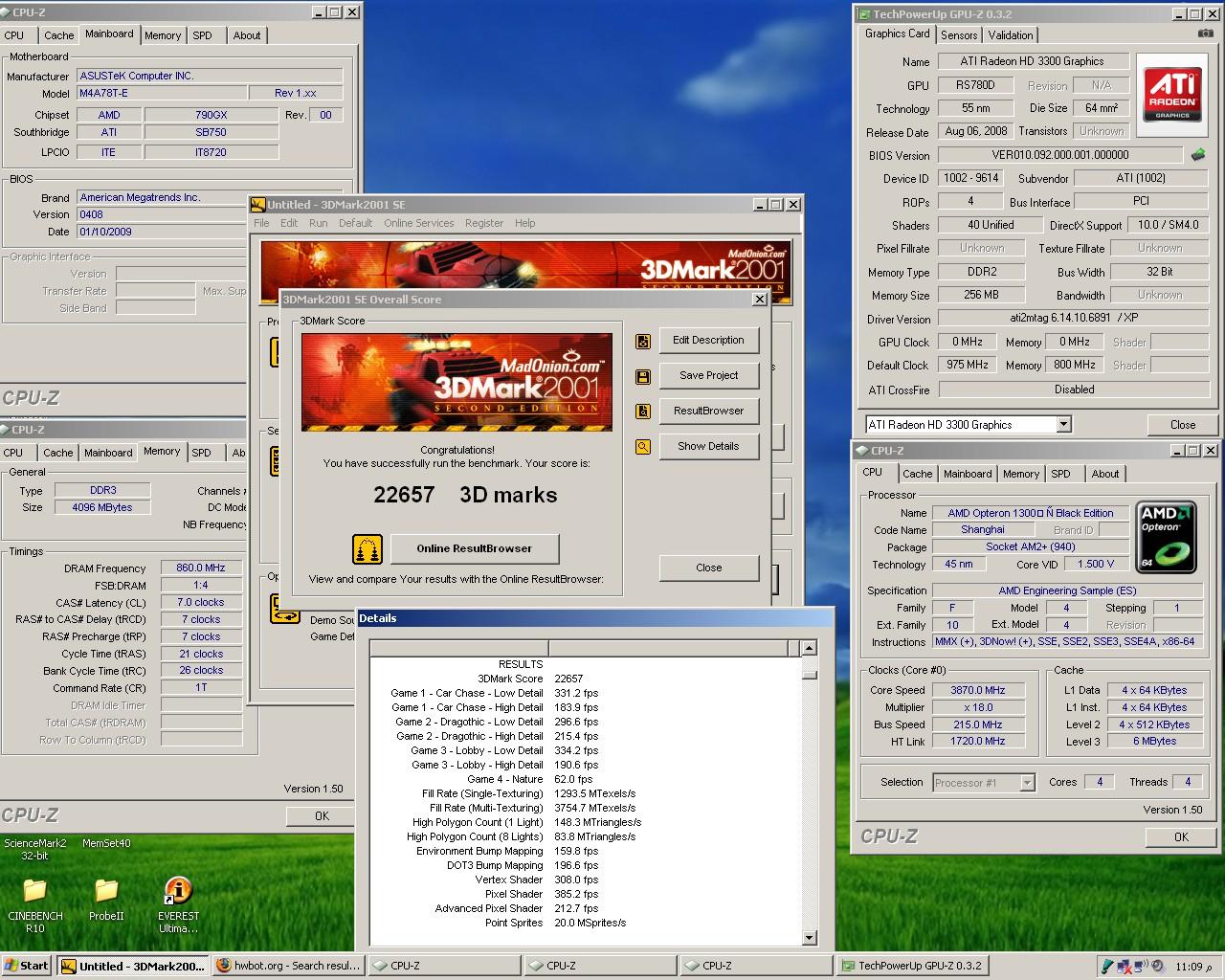Click the Show Details magnifier icon
This screenshot has height=980, width=1225.
(x=643, y=447)
